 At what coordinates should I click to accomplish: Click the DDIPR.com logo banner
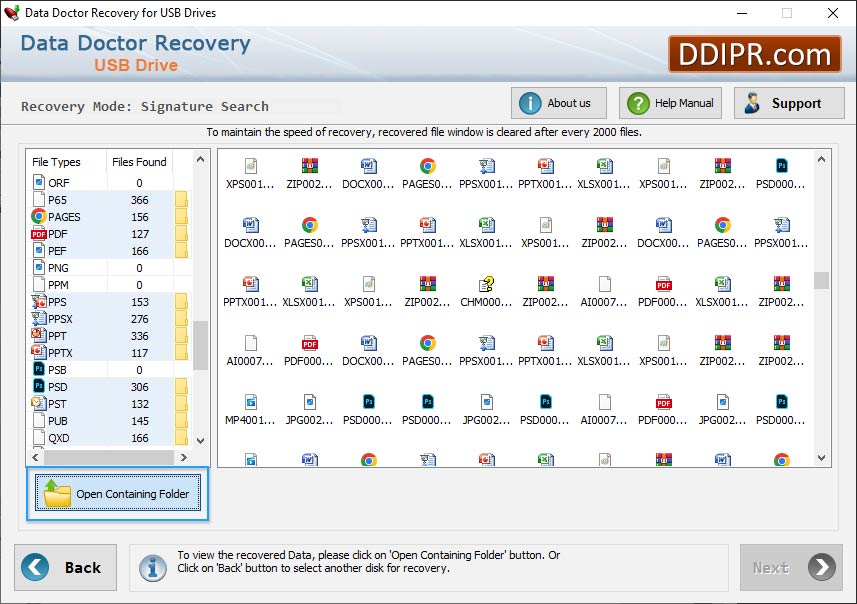(x=755, y=54)
